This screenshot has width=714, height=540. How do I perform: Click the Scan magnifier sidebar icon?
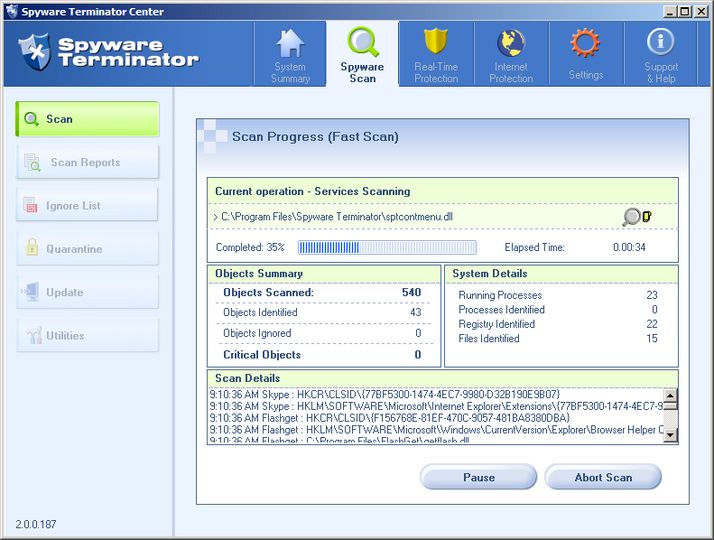[x=31, y=119]
